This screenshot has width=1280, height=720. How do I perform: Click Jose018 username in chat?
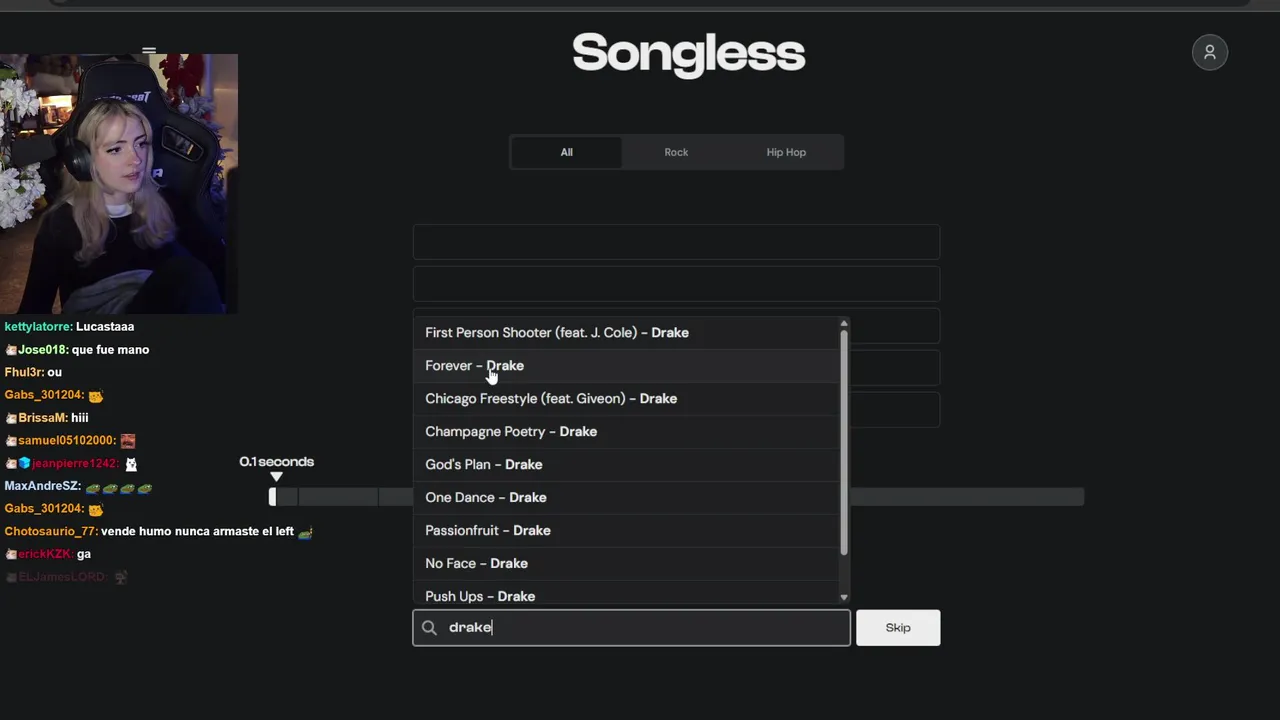click(42, 350)
